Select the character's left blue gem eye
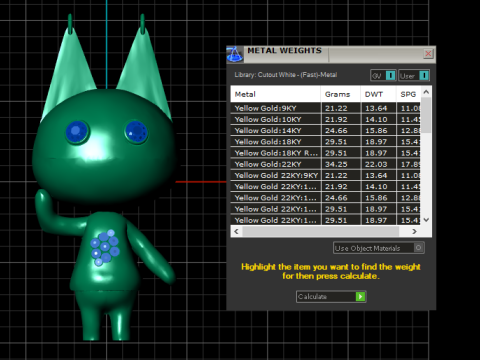 [x=77, y=132]
